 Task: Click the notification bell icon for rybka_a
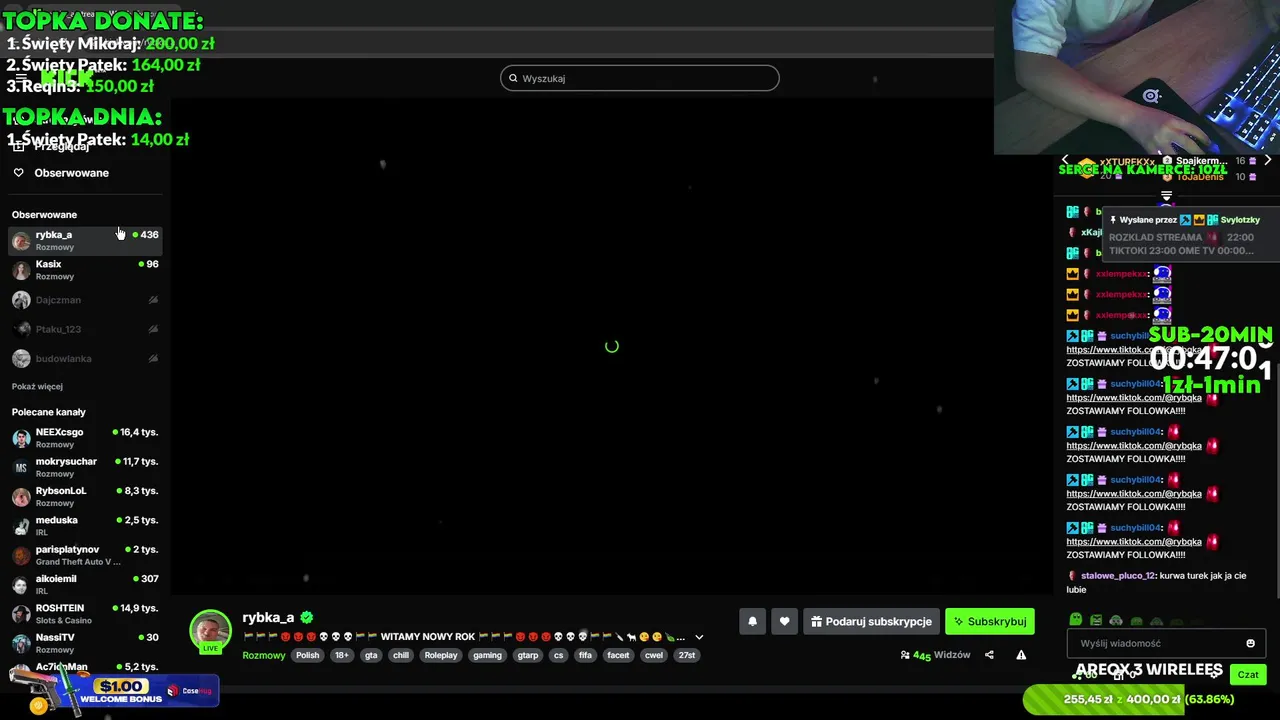click(x=753, y=621)
